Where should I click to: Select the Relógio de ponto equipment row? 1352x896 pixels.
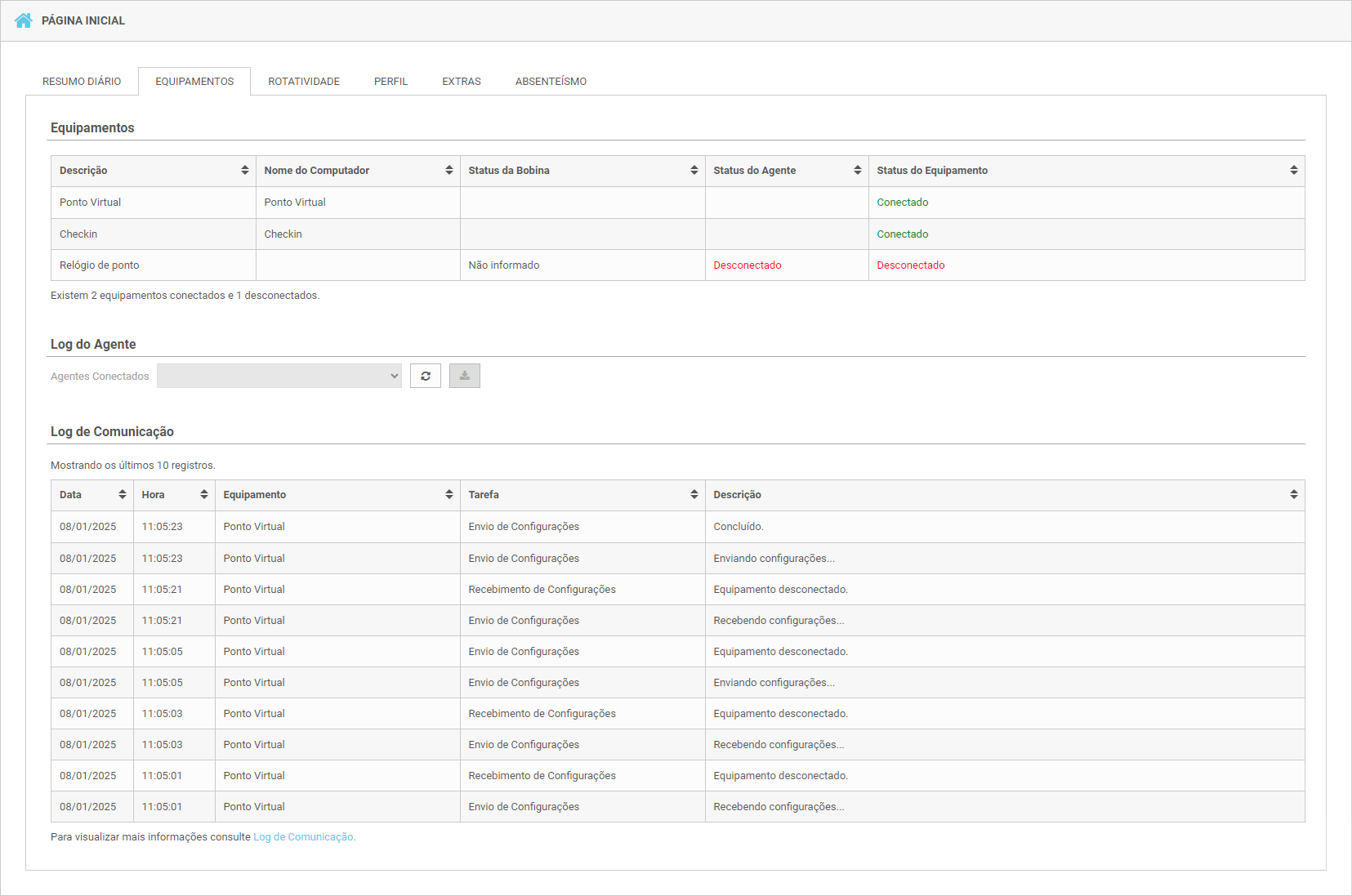(x=100, y=265)
